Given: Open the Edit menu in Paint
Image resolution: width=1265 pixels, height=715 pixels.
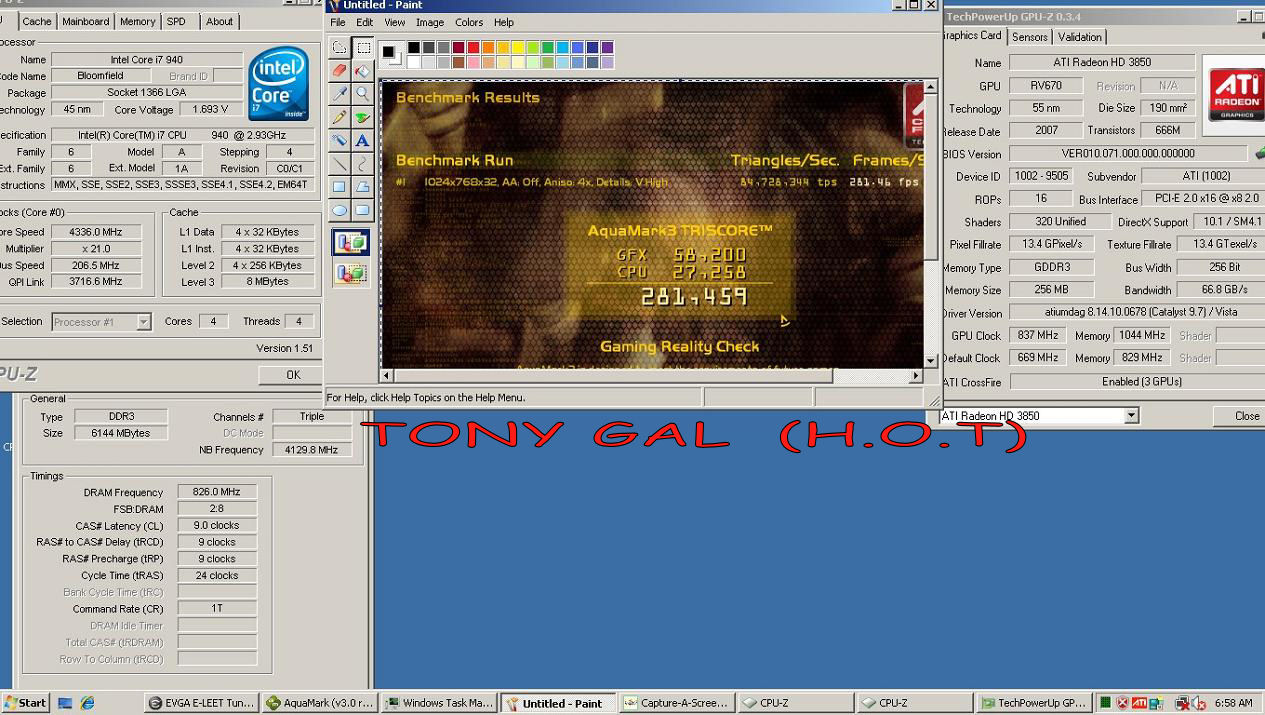Looking at the screenshot, I should (x=364, y=22).
